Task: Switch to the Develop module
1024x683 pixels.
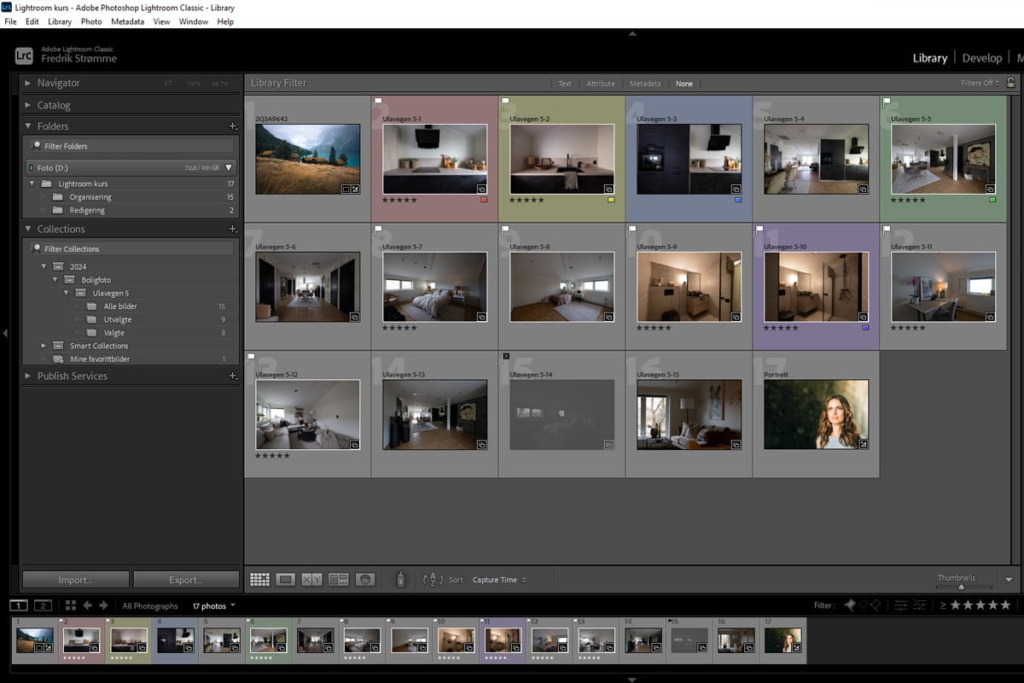Action: click(981, 58)
